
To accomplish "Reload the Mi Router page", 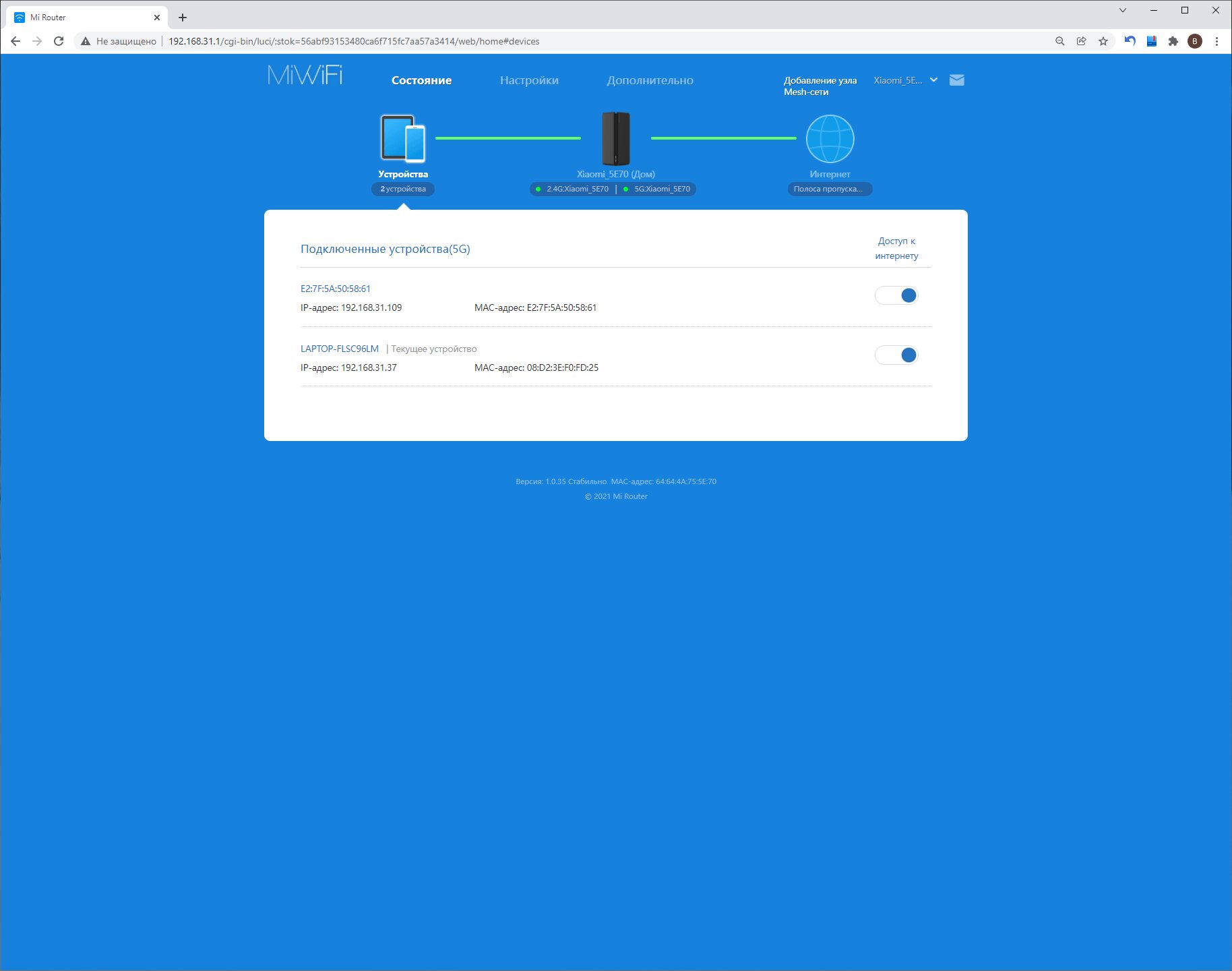I will [x=59, y=41].
